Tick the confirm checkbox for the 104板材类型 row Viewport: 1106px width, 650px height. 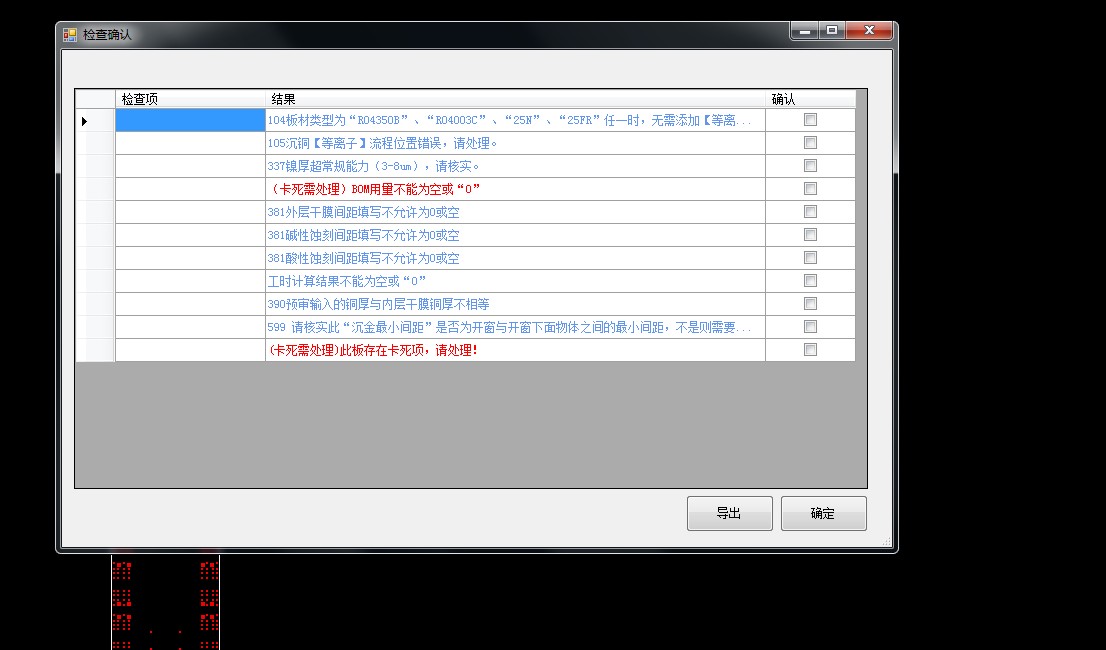(810, 120)
